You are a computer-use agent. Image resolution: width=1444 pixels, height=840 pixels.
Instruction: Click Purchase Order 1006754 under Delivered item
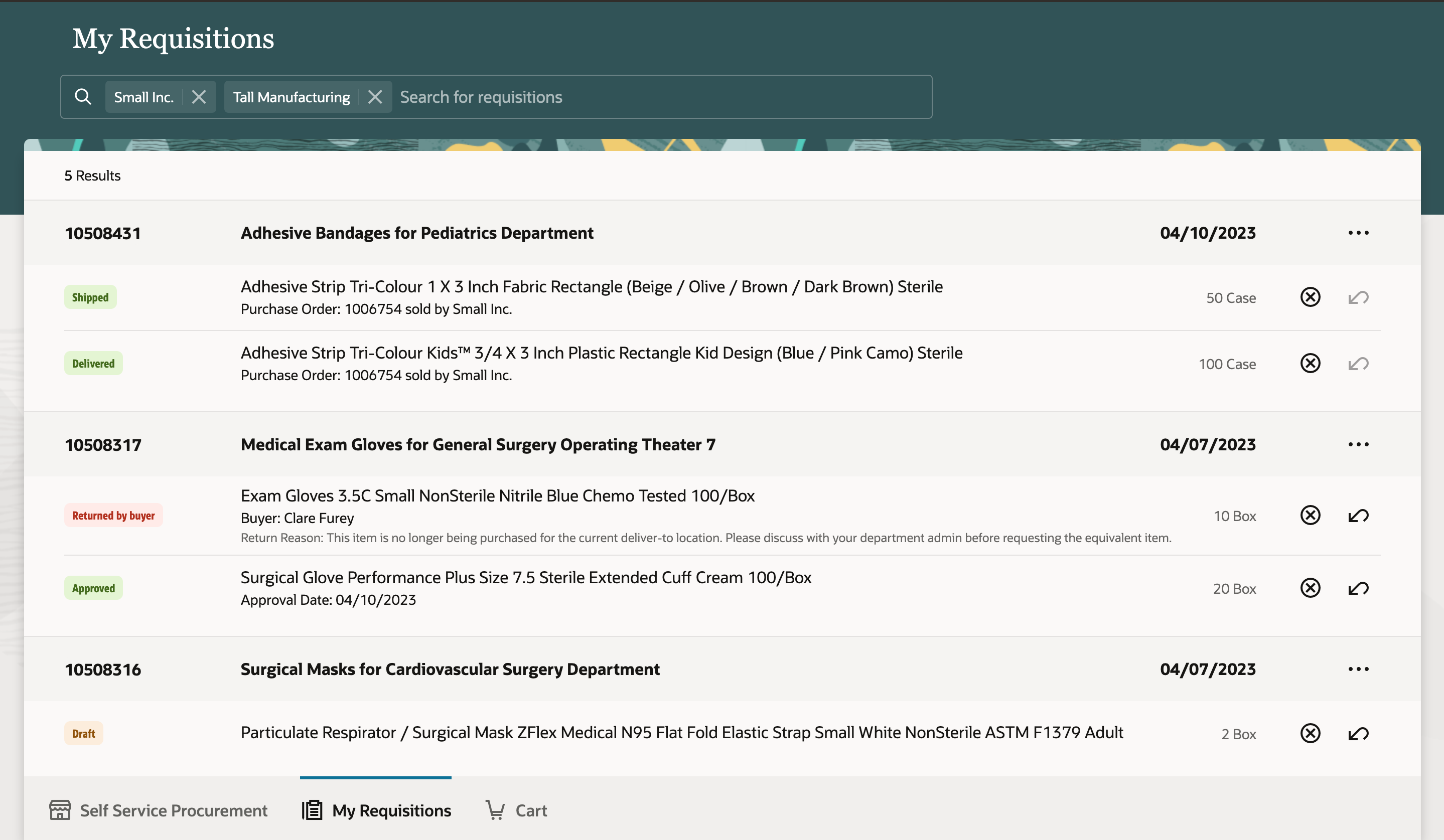point(376,375)
